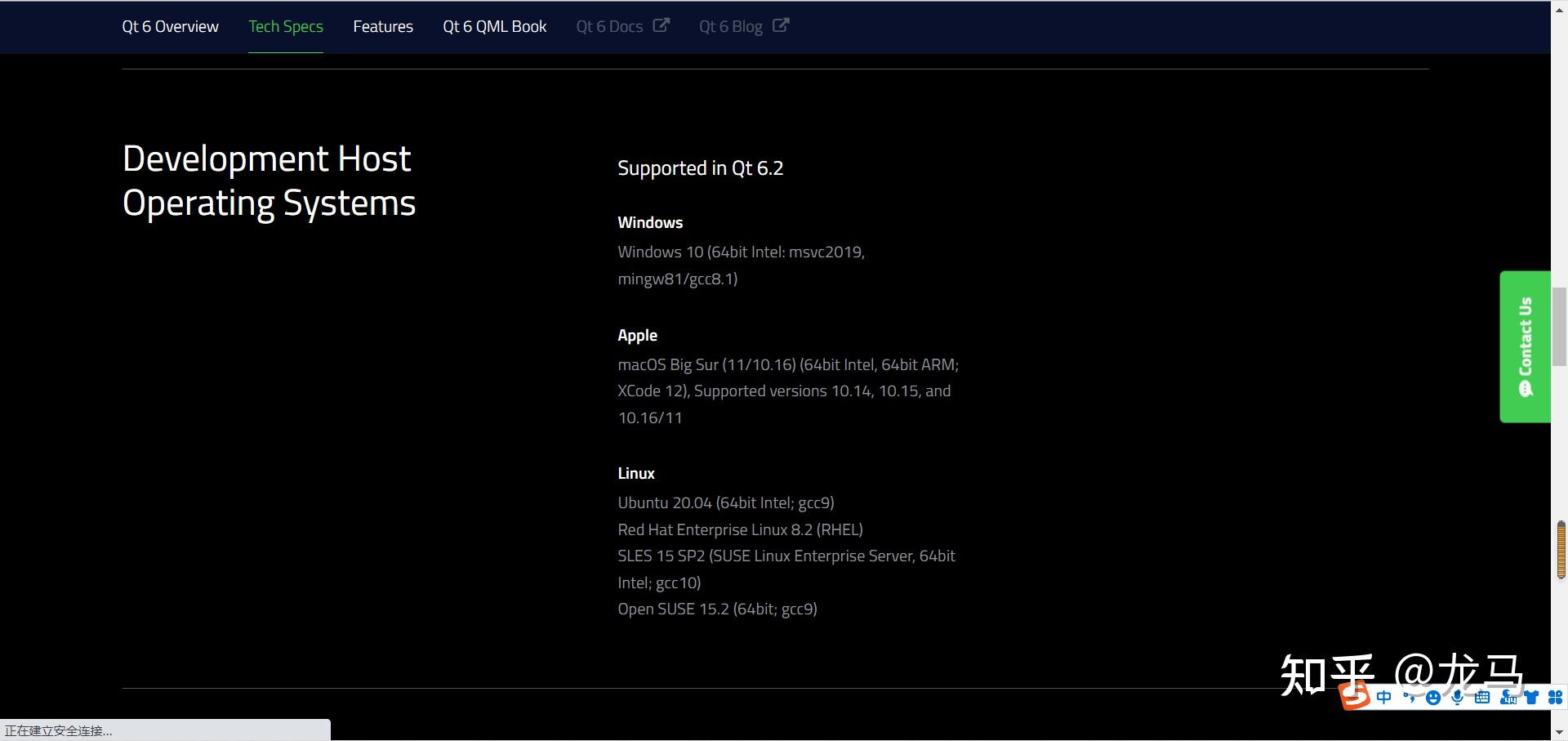Click external link icon beside Qt 6 Blog
The image size is (1568, 741).
[781, 25]
